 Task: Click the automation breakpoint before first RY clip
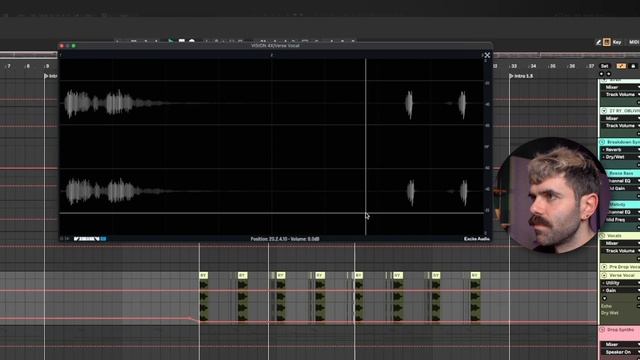[x=189, y=318]
